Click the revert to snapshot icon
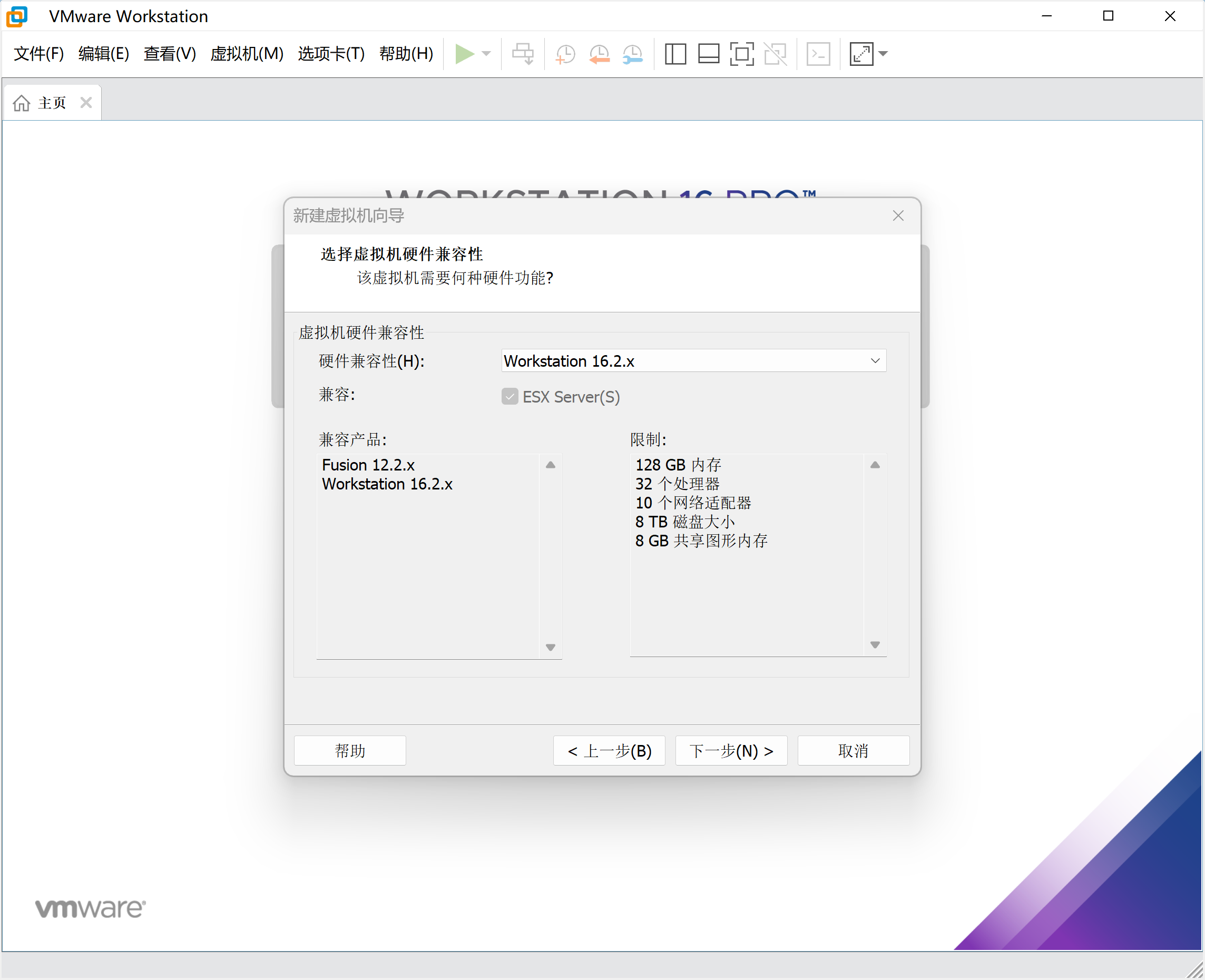The image size is (1205, 980). 600,54
